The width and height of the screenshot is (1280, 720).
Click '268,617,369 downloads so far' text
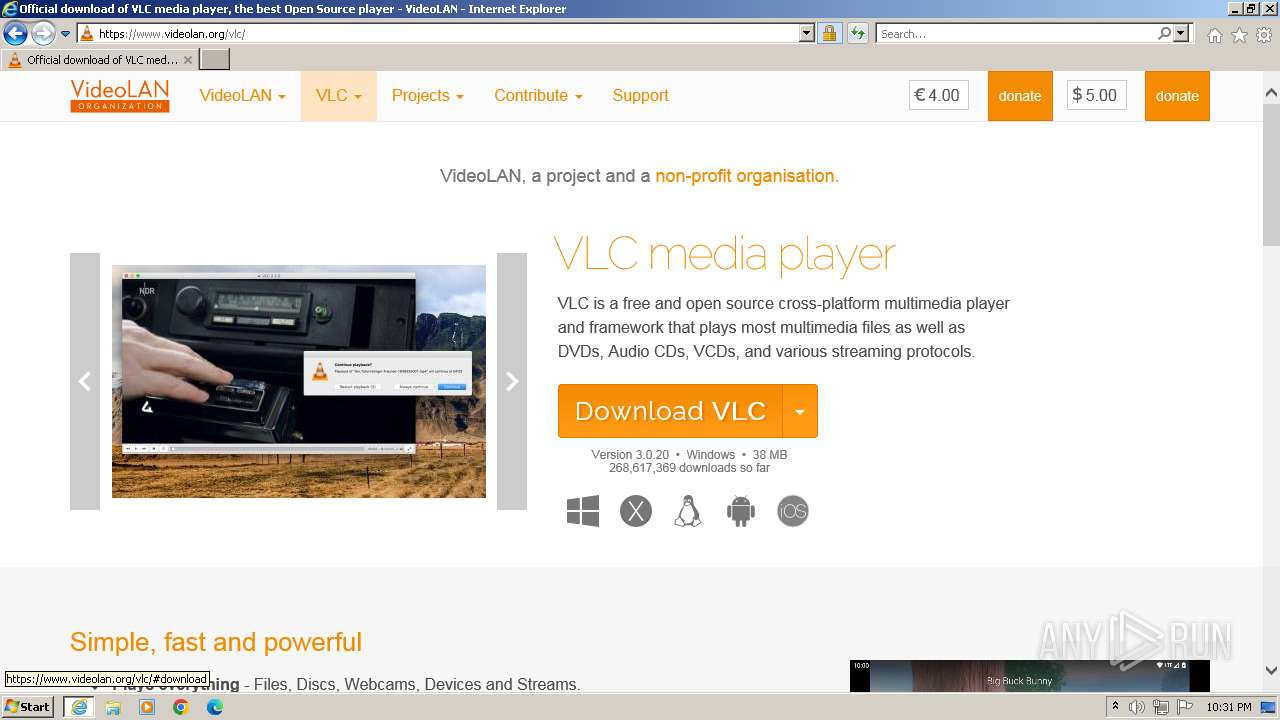coord(689,468)
